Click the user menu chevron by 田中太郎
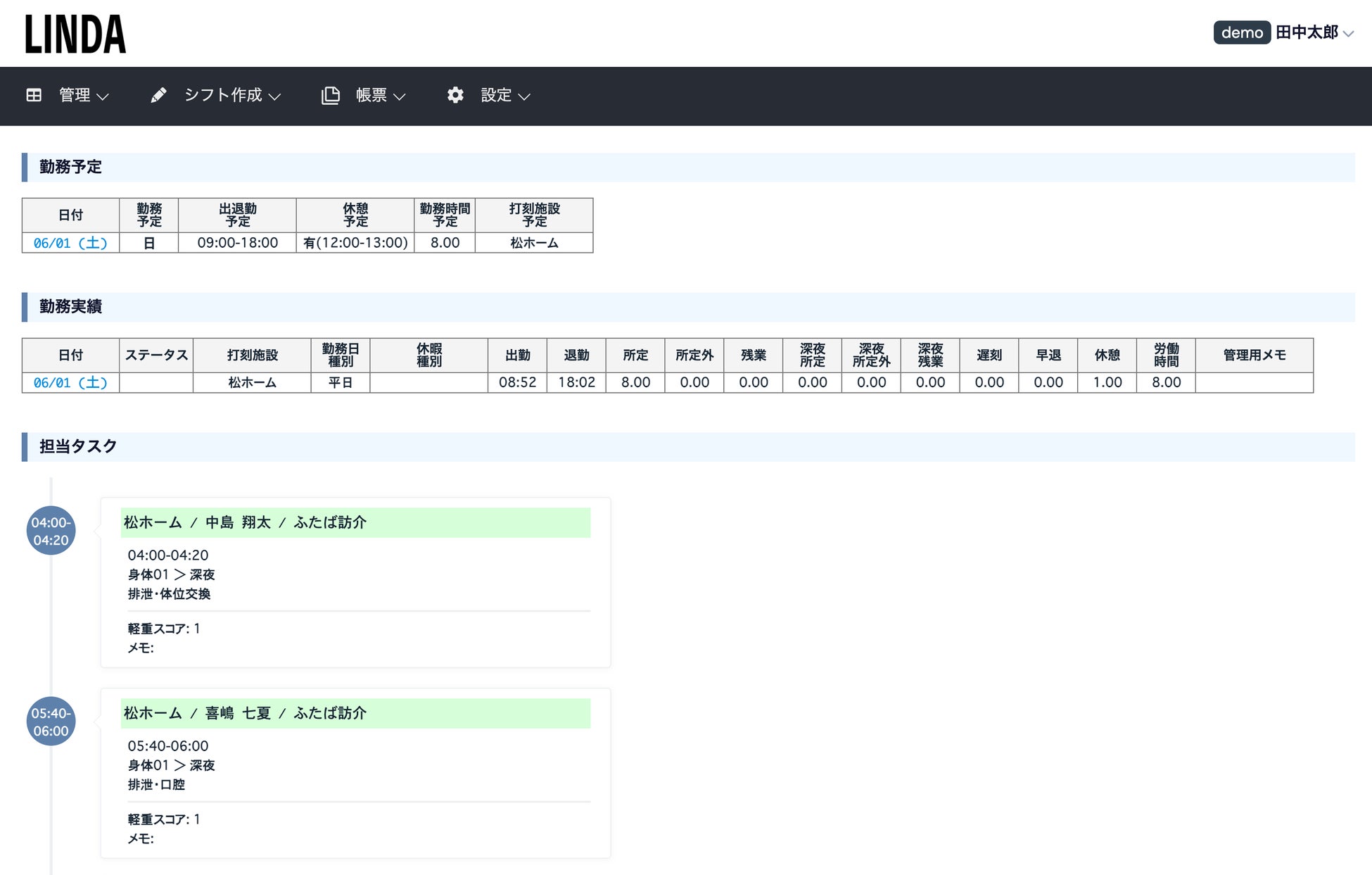 coord(1348,33)
